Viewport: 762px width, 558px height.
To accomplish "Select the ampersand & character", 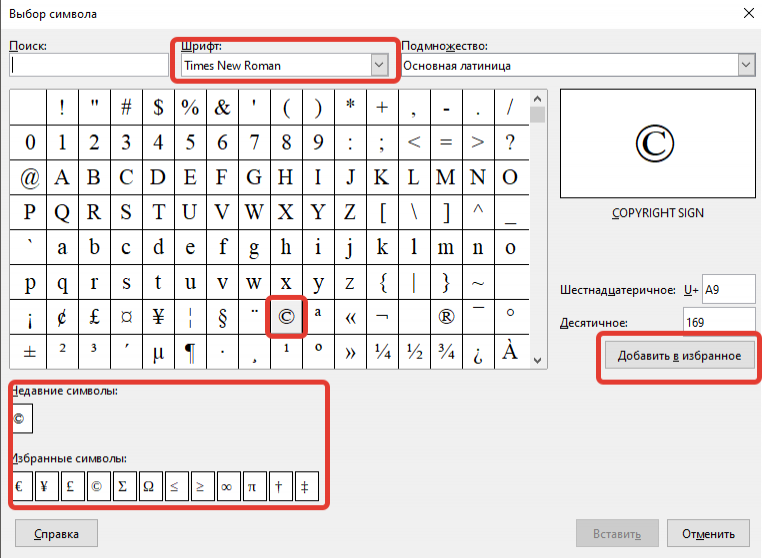I will [222, 107].
